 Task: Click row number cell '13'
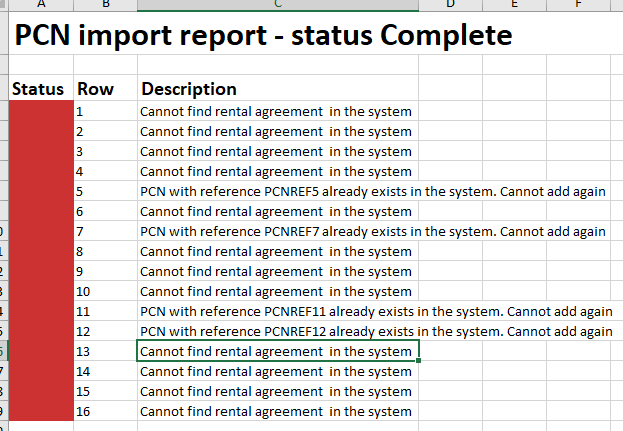tap(105, 351)
